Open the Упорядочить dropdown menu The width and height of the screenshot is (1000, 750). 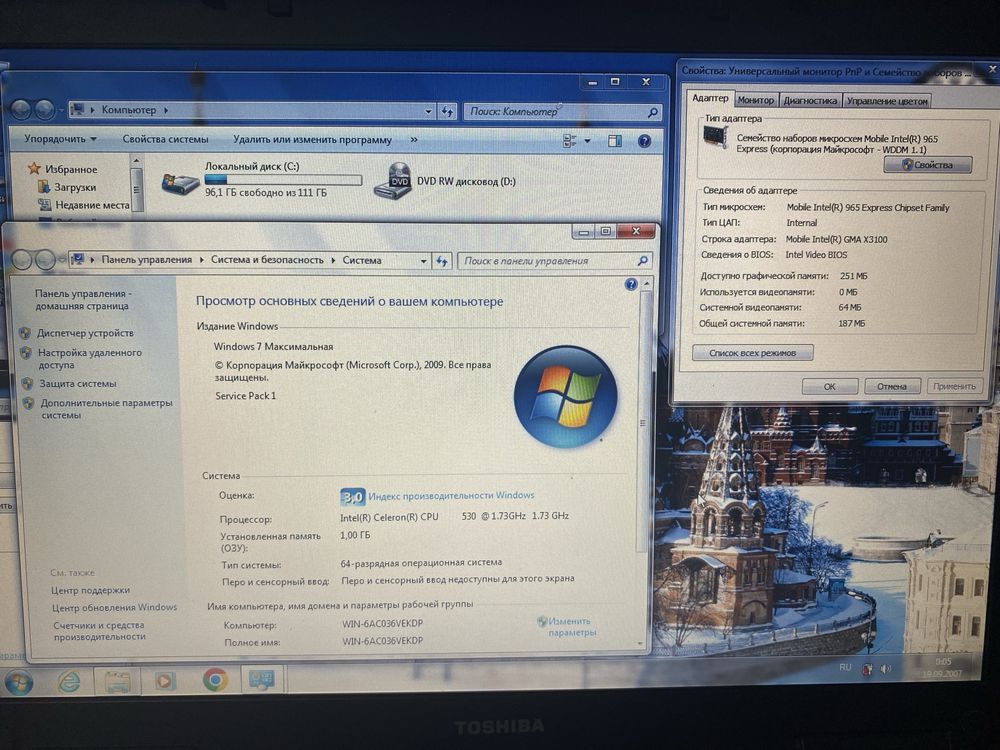coord(60,138)
